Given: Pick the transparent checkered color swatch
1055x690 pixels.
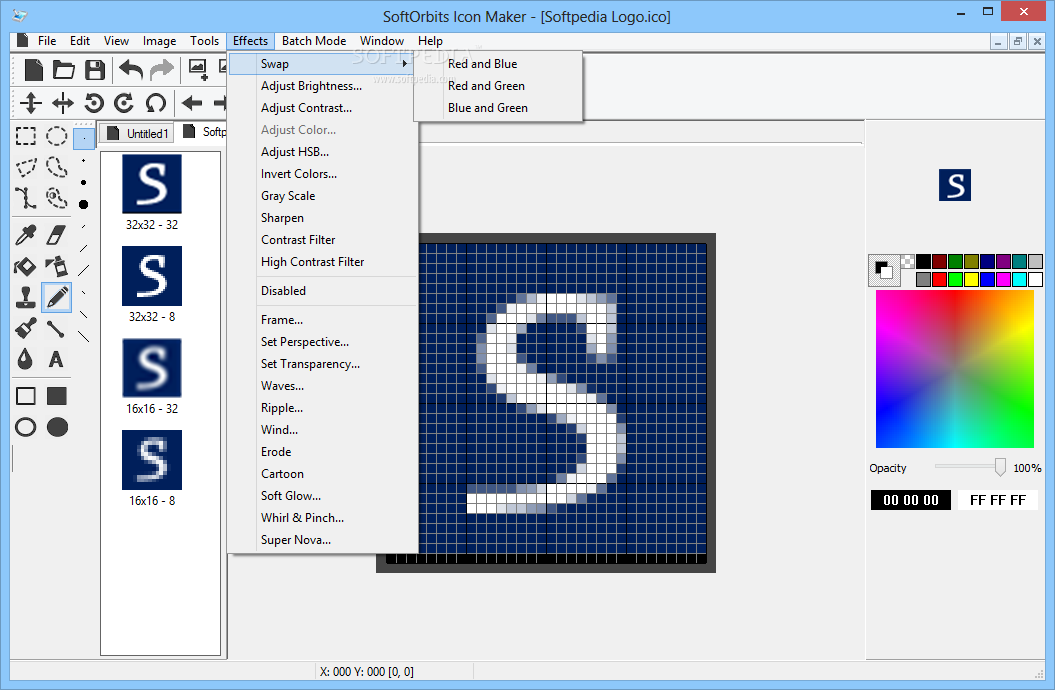Looking at the screenshot, I should click(908, 262).
